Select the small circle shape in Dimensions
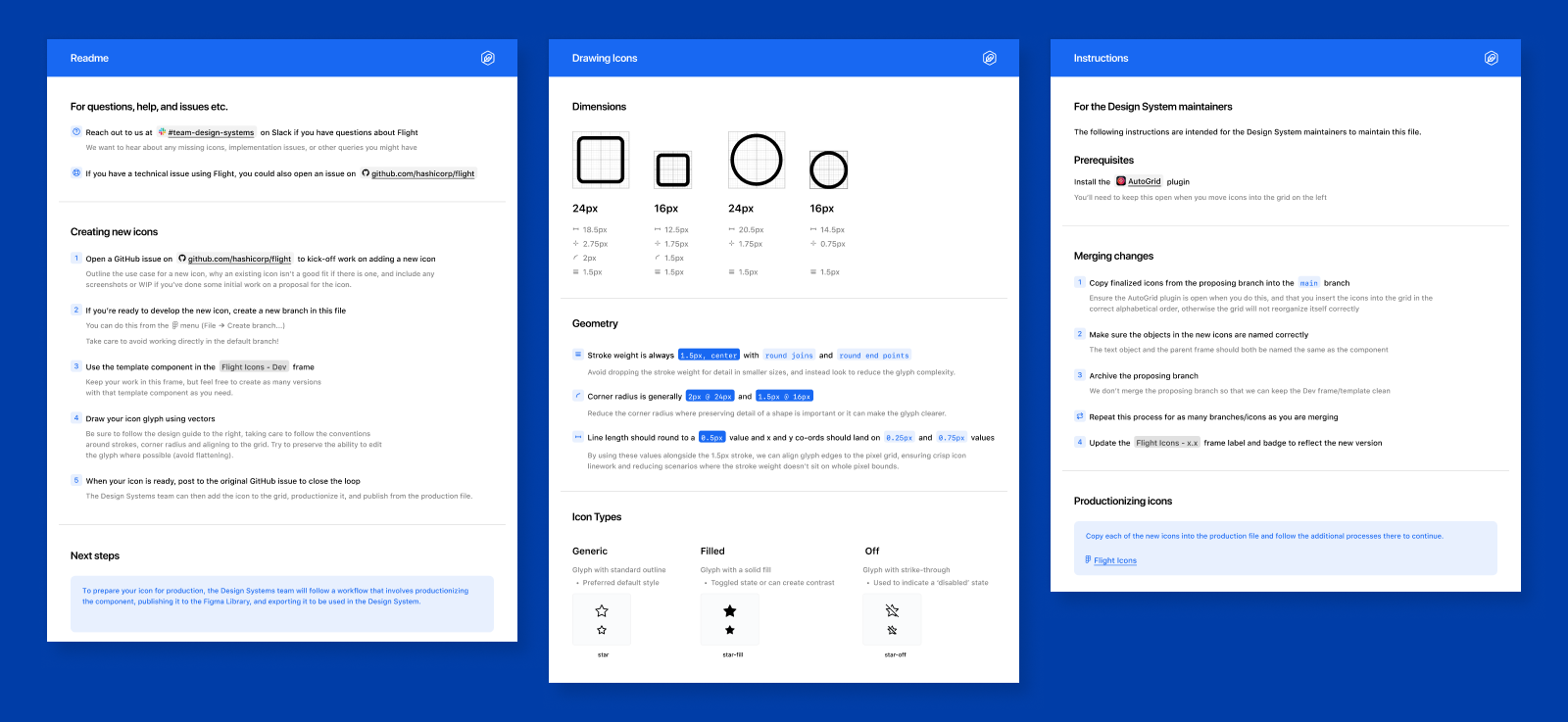 pyautogui.click(x=828, y=169)
